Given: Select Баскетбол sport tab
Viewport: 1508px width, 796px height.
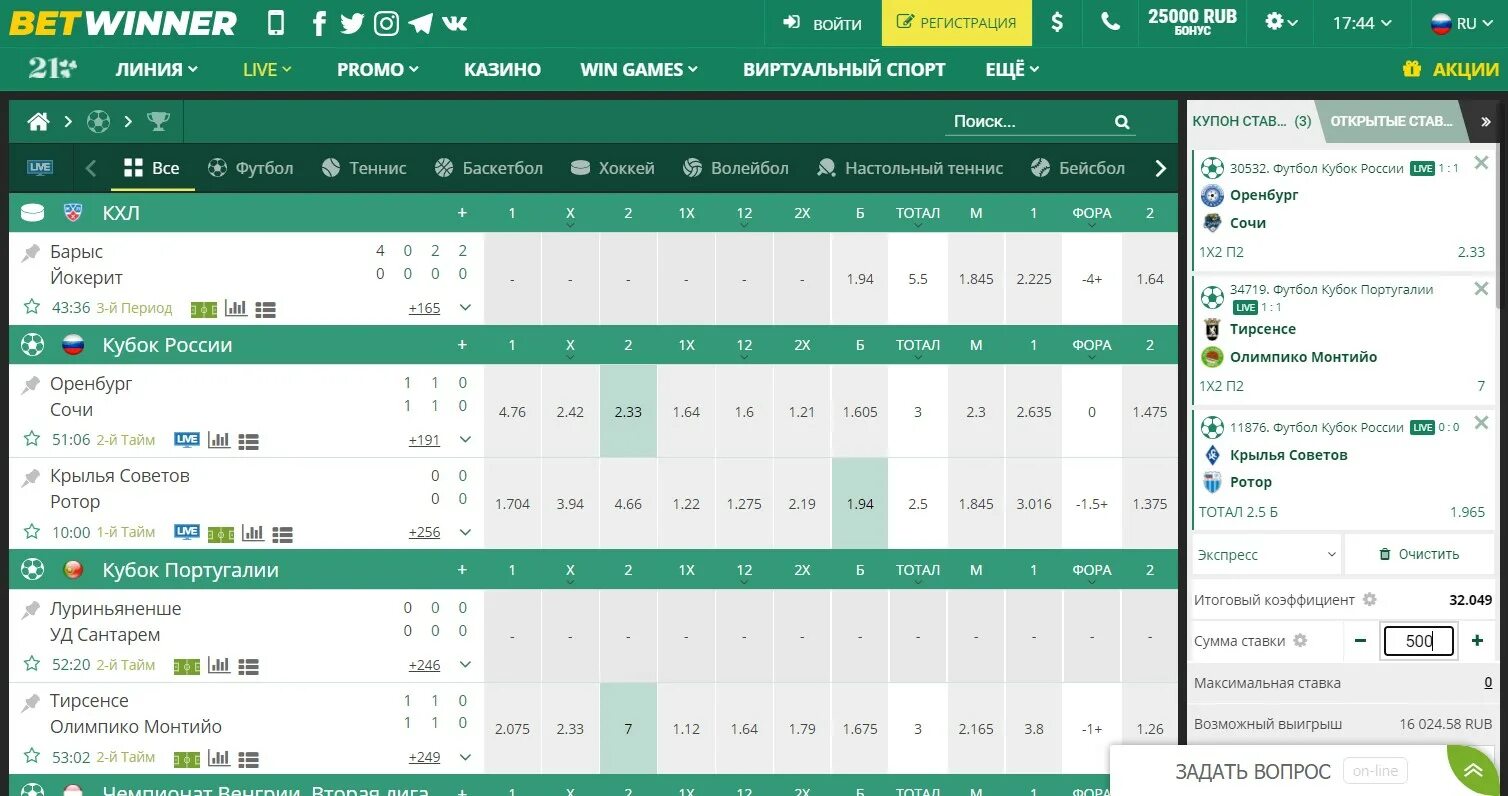Looking at the screenshot, I should (x=489, y=168).
